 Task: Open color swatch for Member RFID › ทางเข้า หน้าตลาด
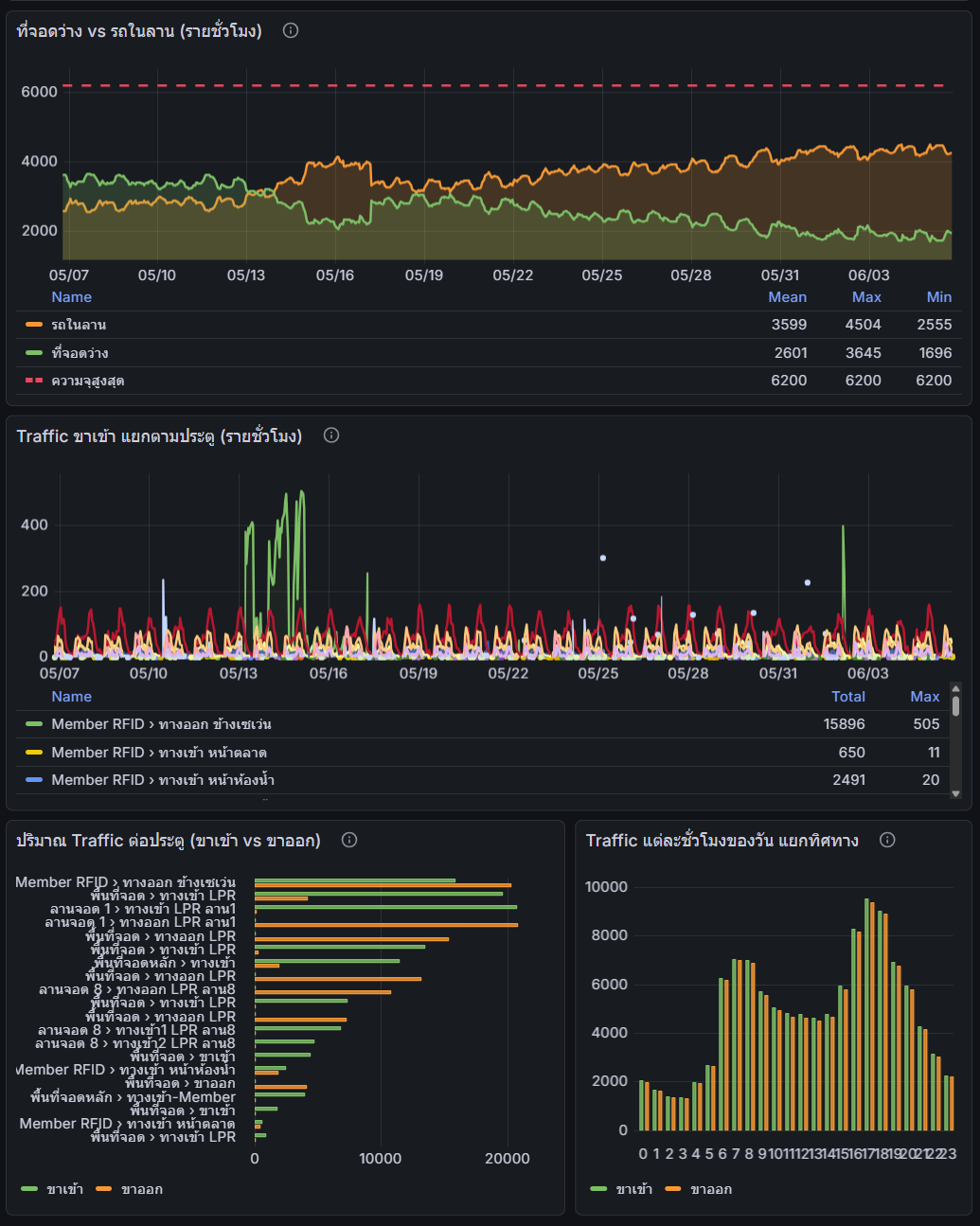pos(34,753)
